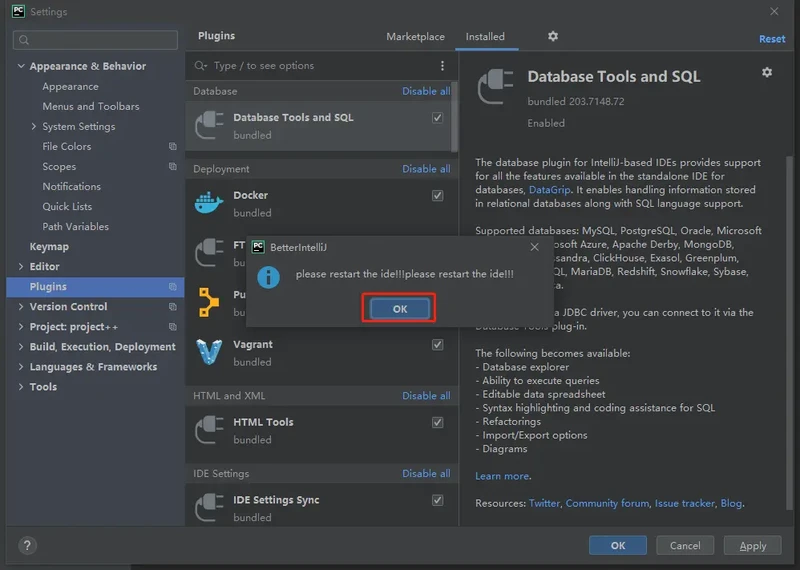Viewport: 800px width, 570px height.
Task: Switch to the Marketplace tab
Action: click(415, 37)
